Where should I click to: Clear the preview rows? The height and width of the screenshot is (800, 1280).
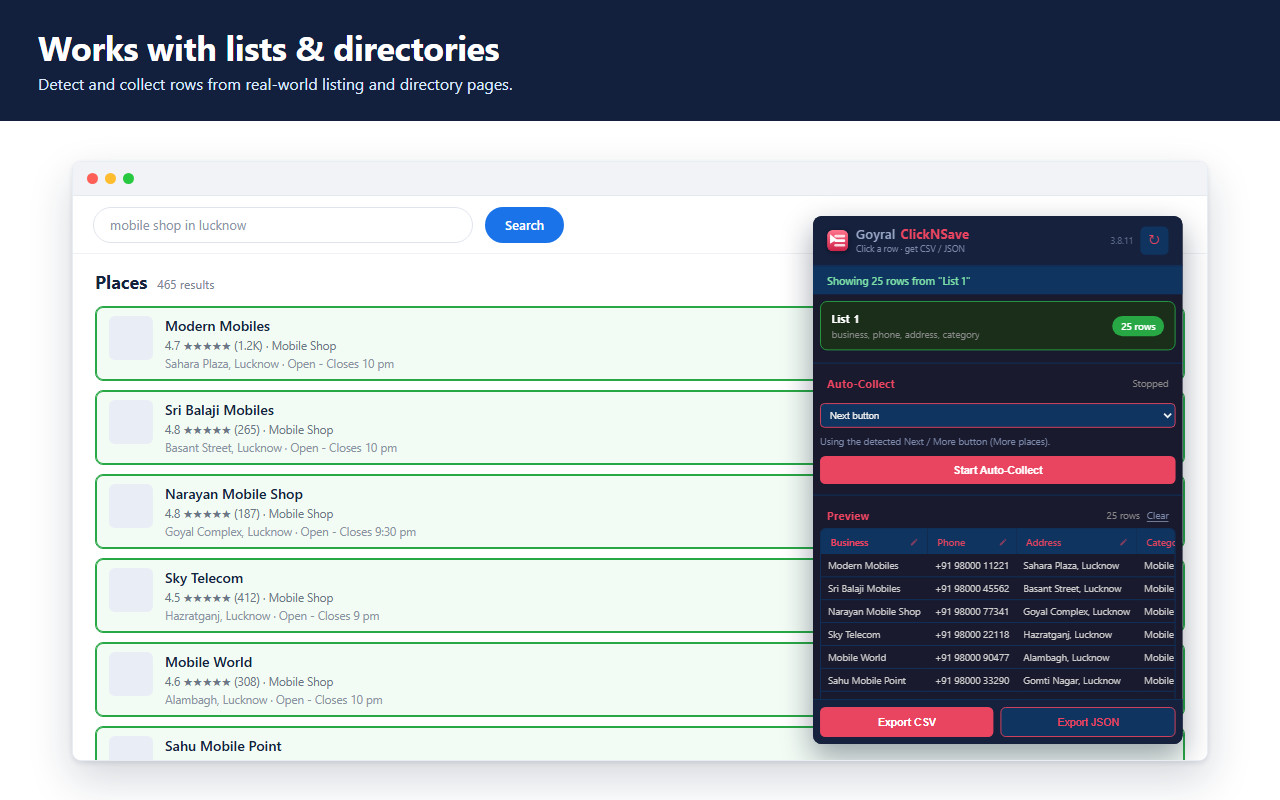point(1157,516)
